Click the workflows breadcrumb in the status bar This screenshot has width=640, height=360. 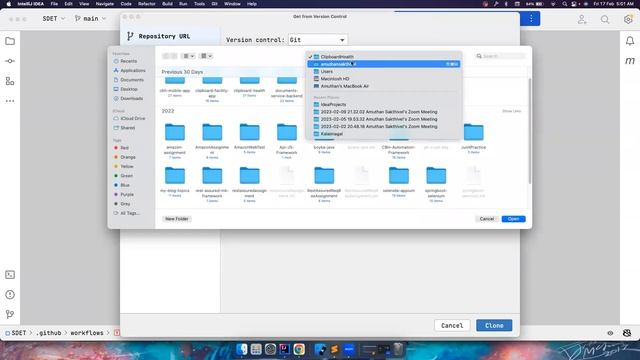pyautogui.click(x=87, y=333)
